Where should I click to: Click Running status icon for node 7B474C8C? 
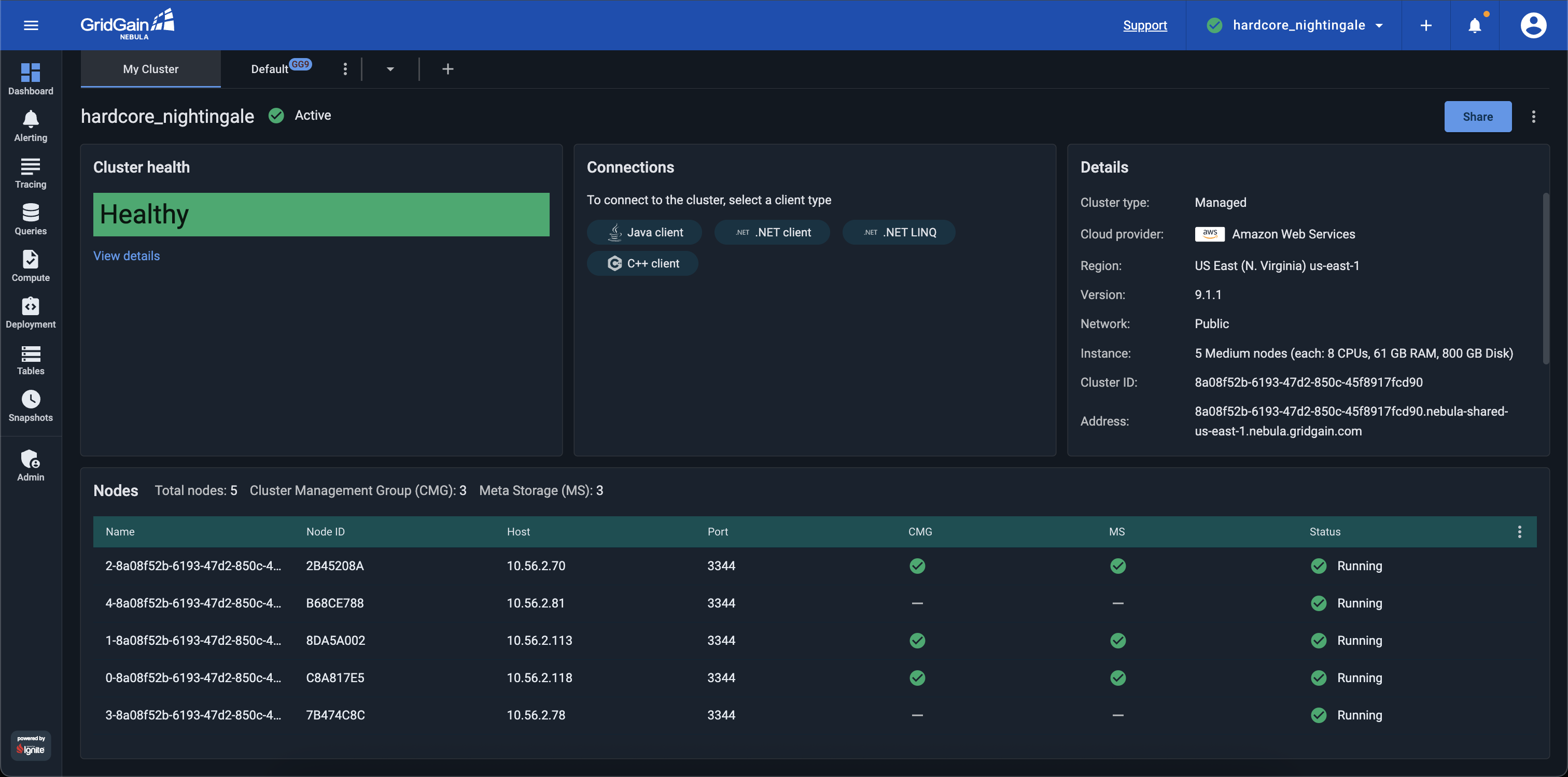[1319, 715]
